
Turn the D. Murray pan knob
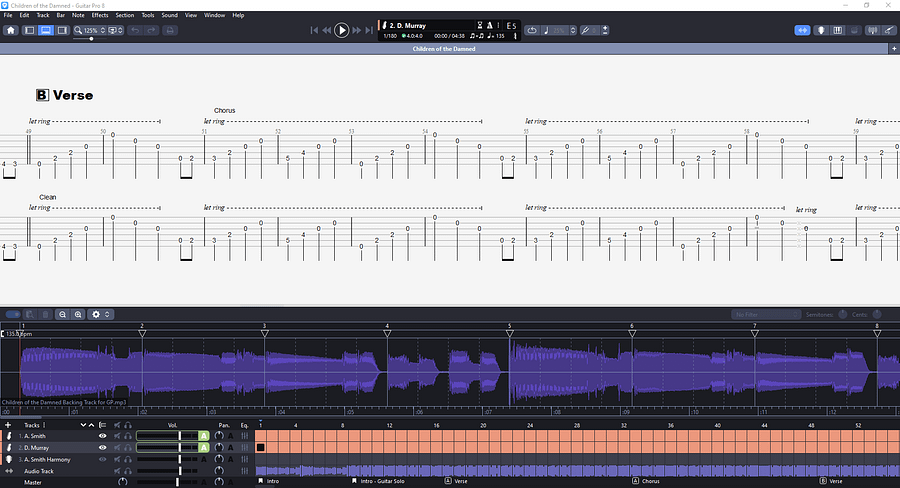[219, 447]
